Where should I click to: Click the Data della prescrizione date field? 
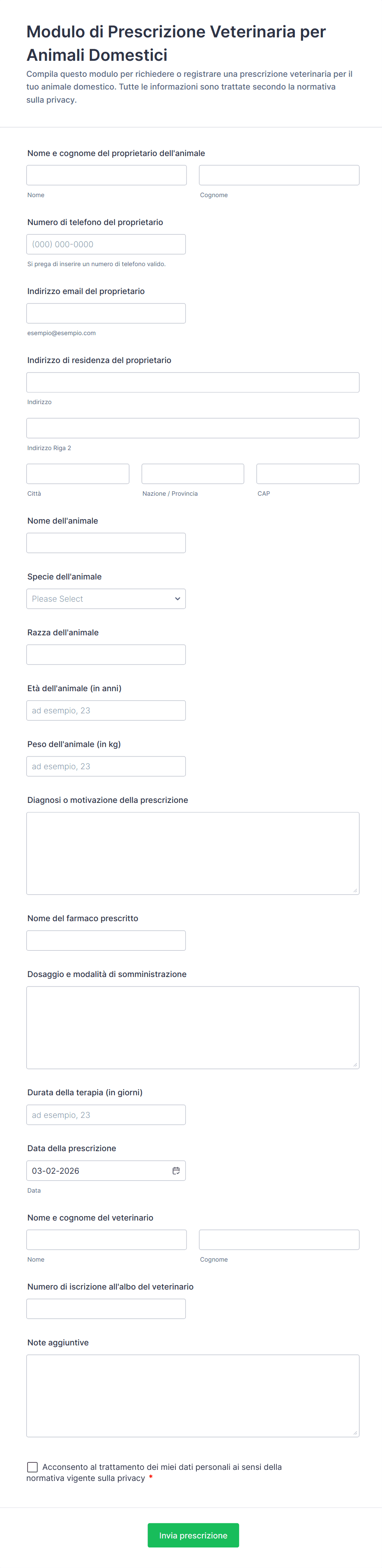pos(97,1170)
